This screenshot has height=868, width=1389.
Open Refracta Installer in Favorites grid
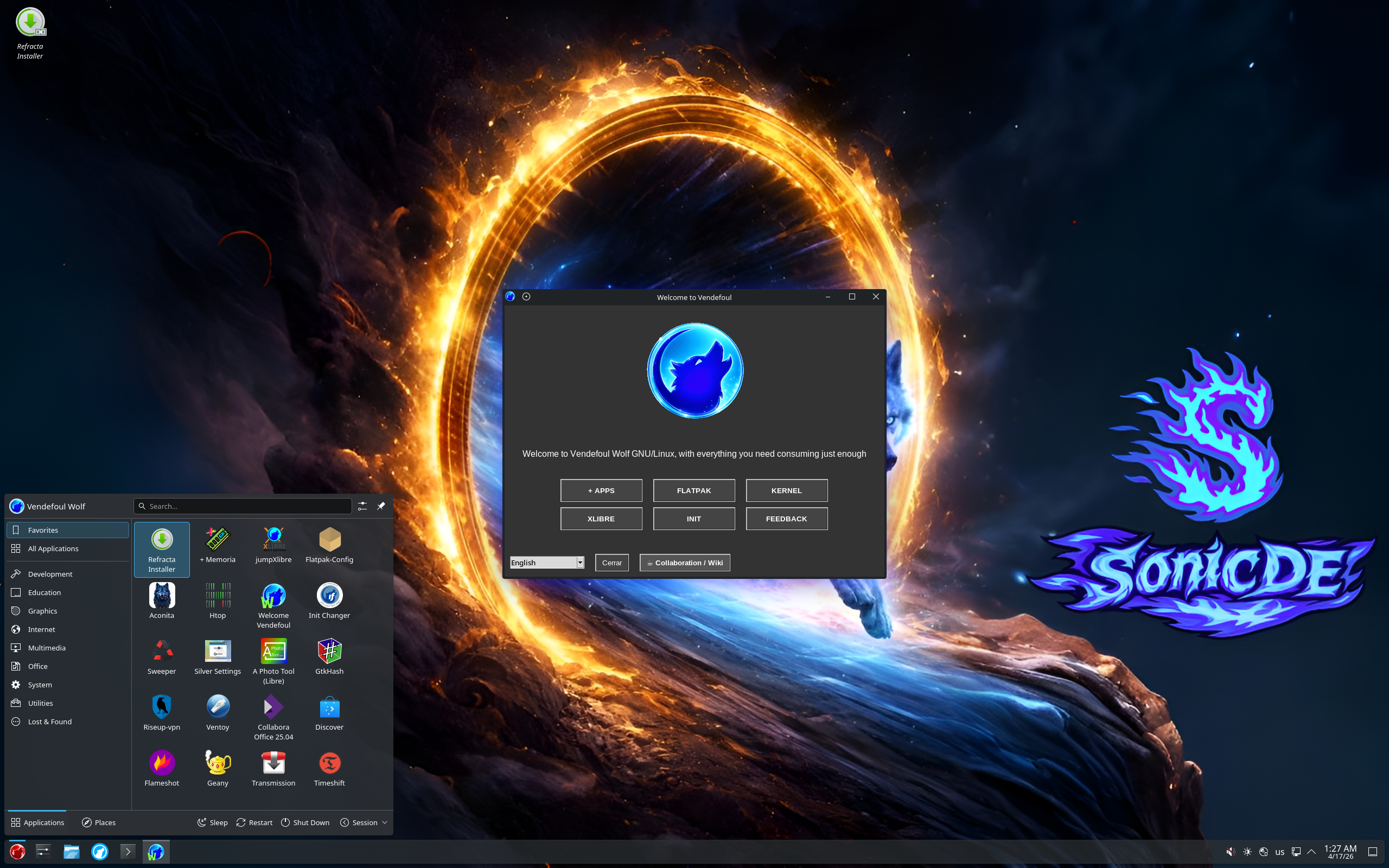point(162,550)
